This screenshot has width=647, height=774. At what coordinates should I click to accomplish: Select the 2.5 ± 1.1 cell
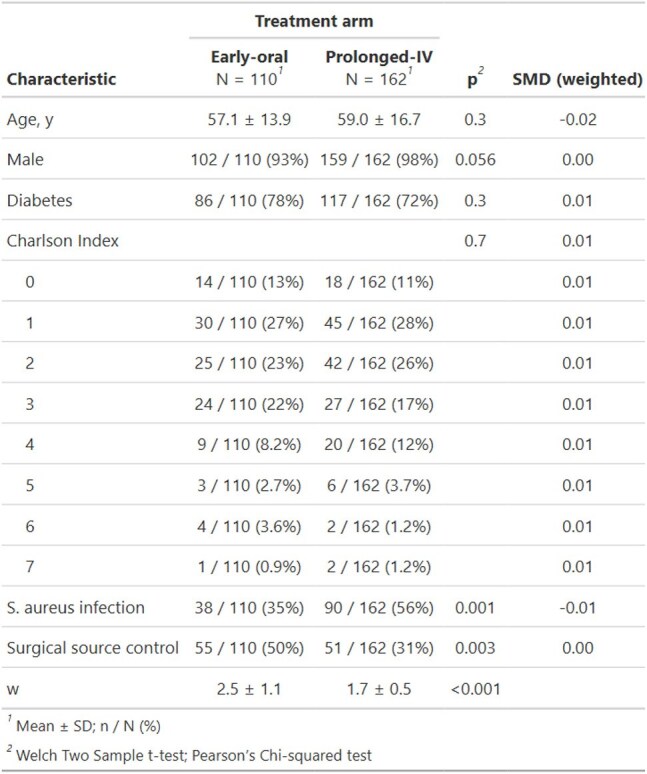pyautogui.click(x=249, y=689)
